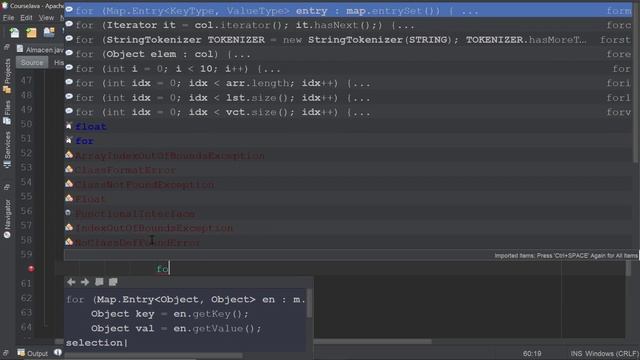Click the 'Imported Items' Ctrl+SPACE hint
The image size is (640, 360).
point(566,256)
